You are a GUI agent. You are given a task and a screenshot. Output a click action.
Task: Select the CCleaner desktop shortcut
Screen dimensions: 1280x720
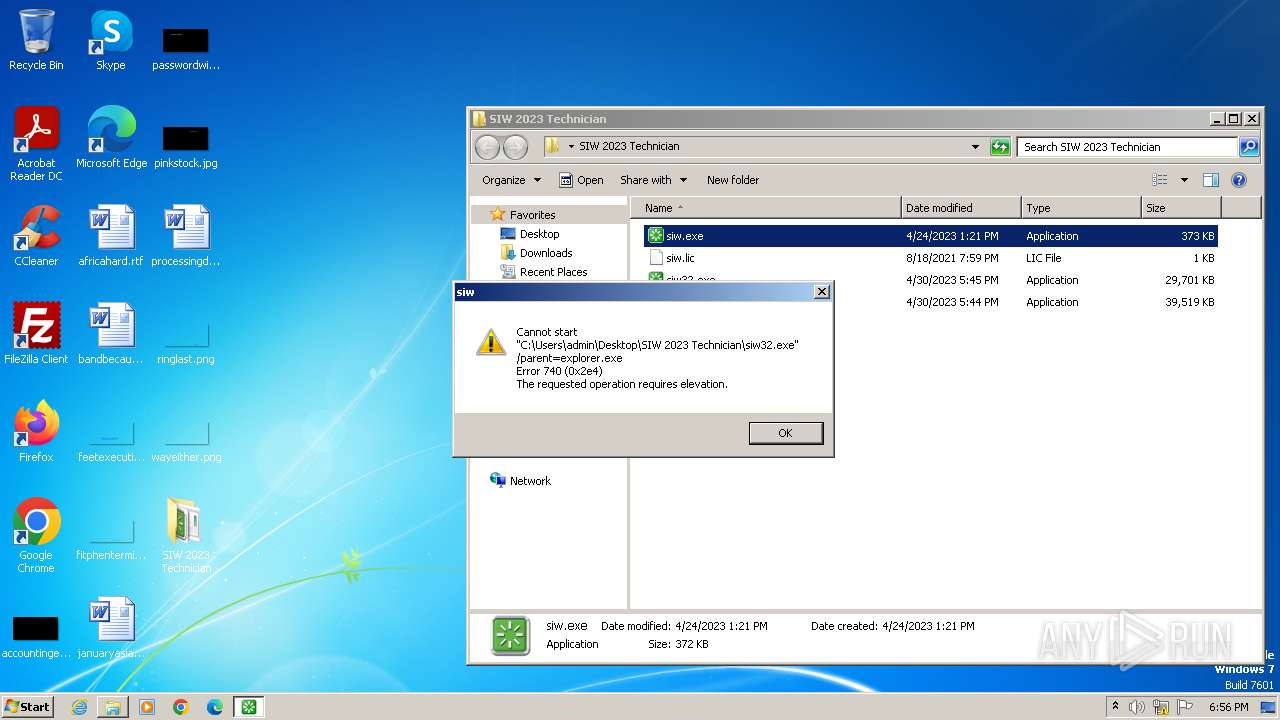click(36, 236)
